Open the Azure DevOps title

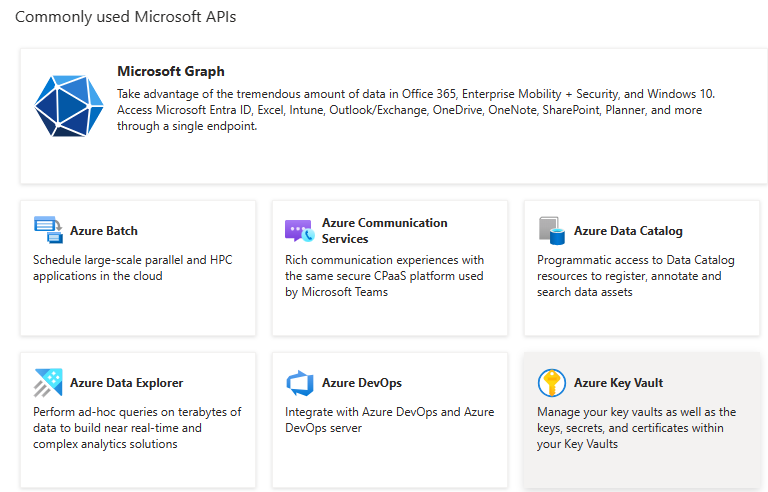(x=361, y=383)
